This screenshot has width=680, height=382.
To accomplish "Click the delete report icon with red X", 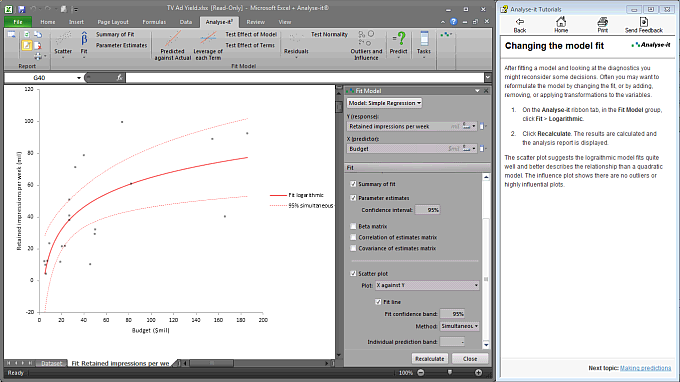I will [x=38, y=45].
